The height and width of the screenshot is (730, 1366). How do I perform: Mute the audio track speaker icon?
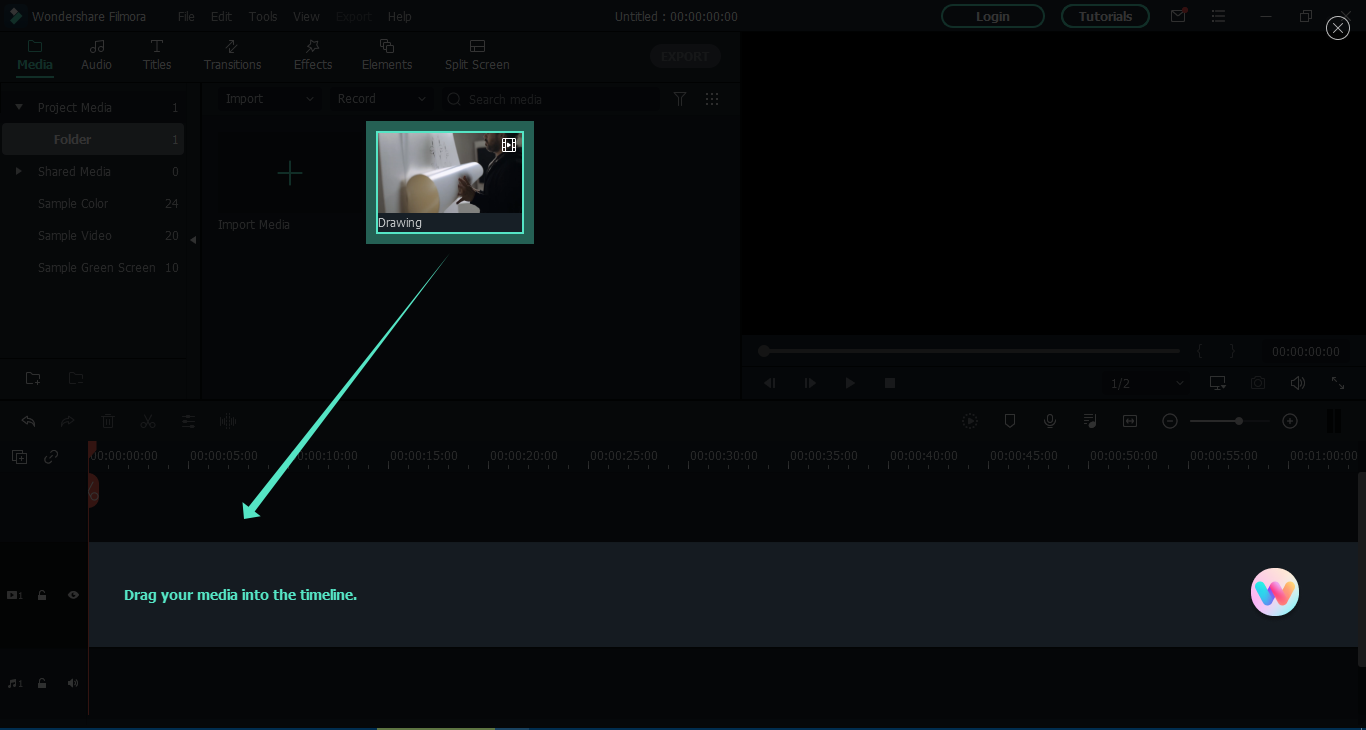click(72, 683)
